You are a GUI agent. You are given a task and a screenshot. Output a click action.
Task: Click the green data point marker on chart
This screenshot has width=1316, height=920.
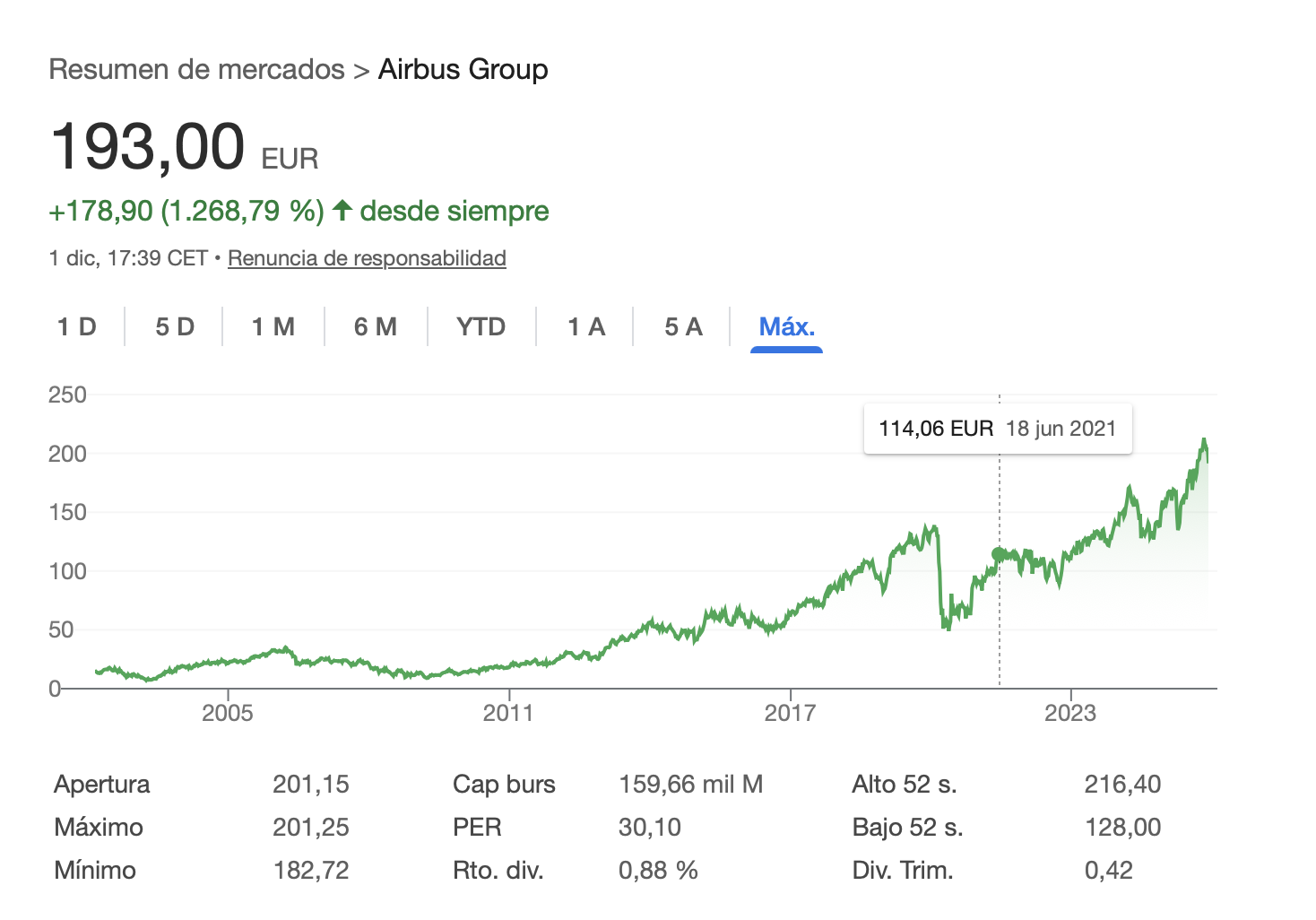click(999, 554)
